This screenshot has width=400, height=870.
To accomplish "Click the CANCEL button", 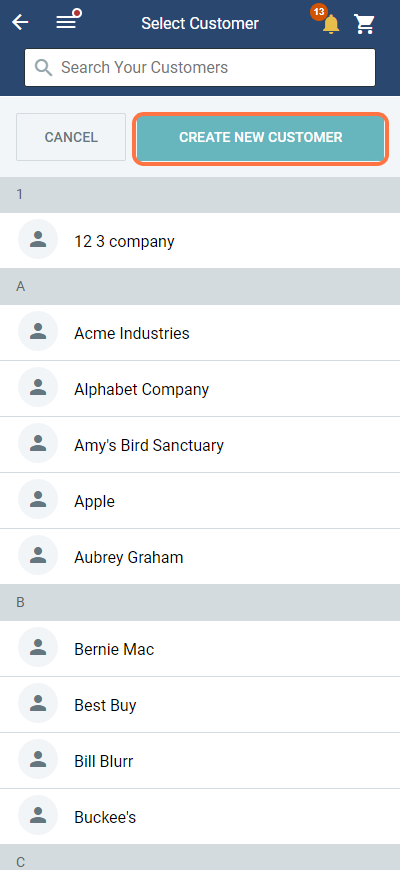I will click(x=71, y=137).
